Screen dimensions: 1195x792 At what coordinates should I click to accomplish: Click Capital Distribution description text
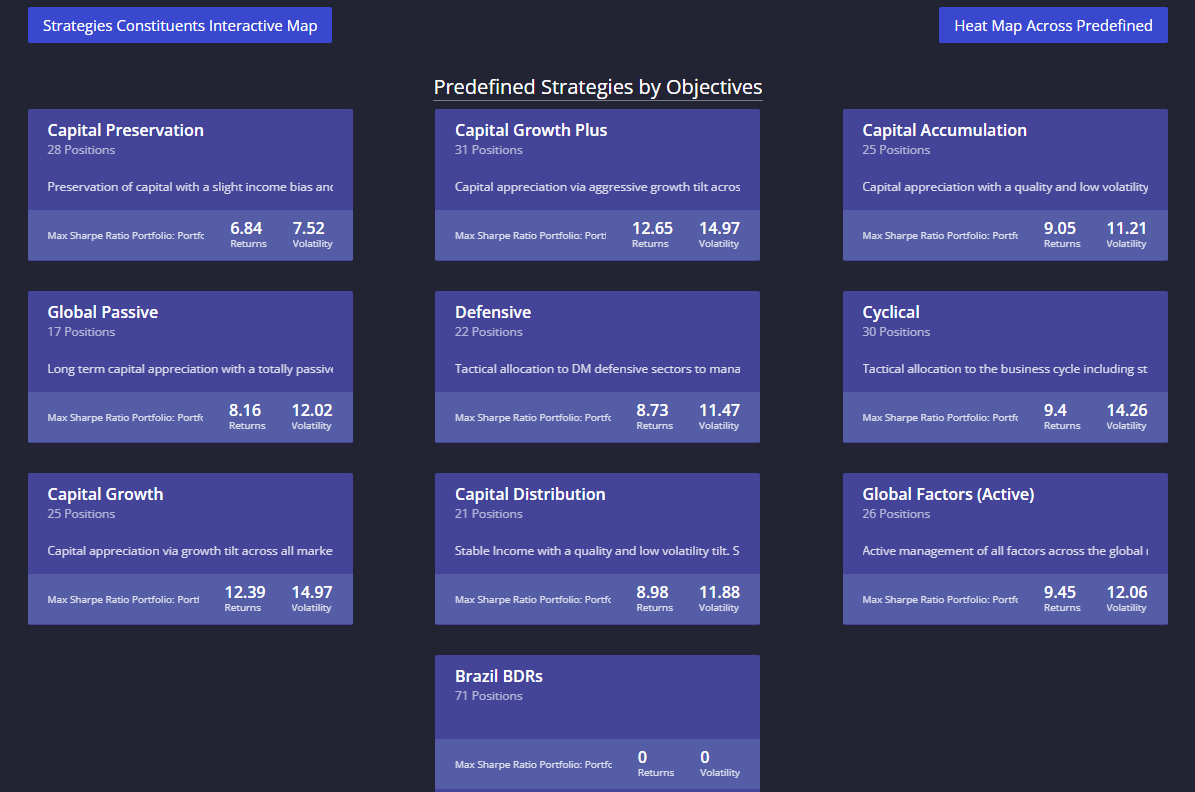tap(598, 550)
